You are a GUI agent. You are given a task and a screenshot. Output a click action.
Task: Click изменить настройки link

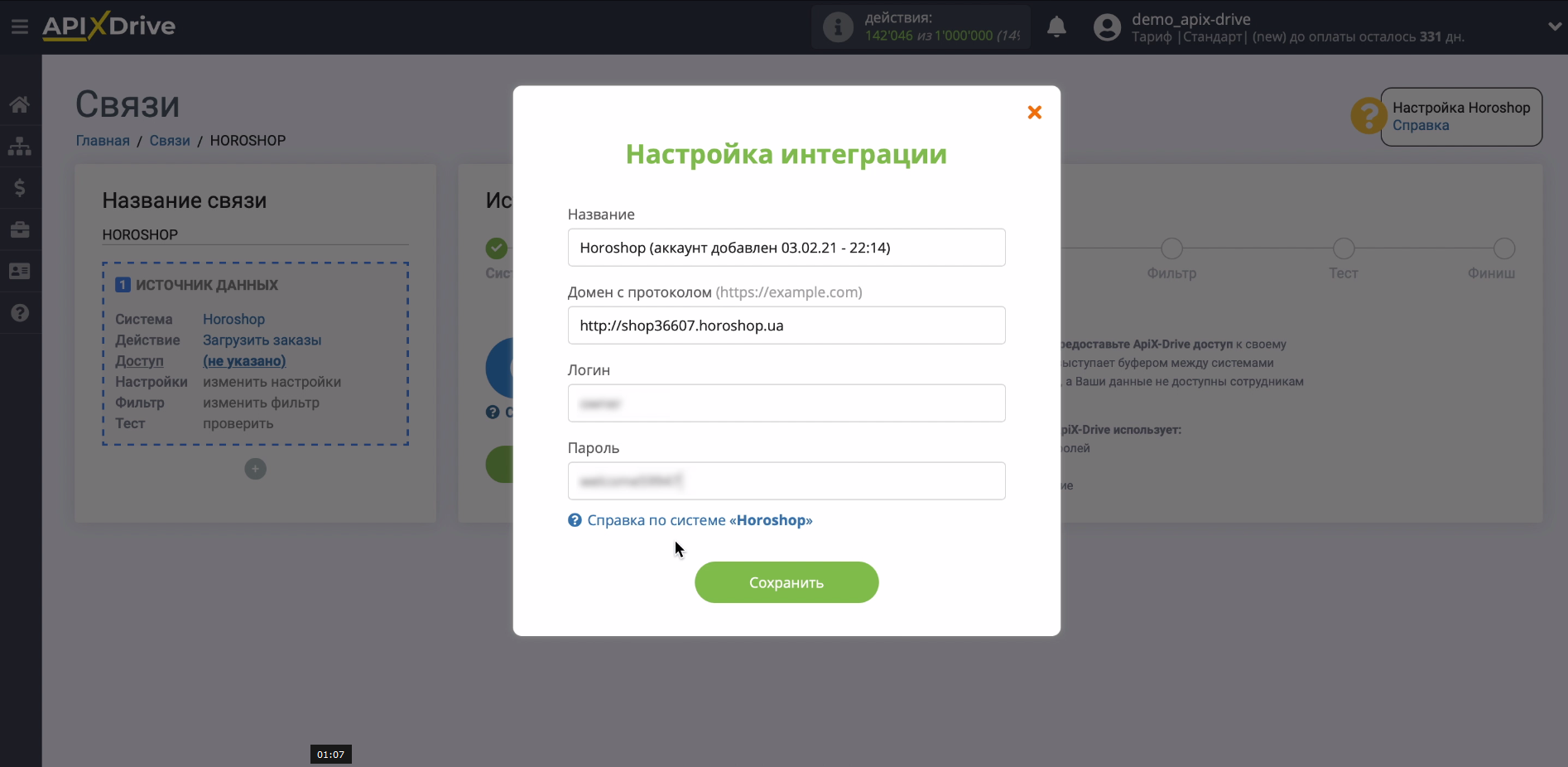tap(272, 382)
